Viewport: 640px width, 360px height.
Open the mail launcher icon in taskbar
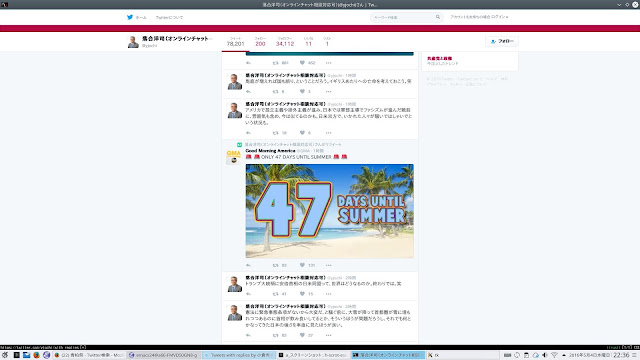(x=27, y=355)
